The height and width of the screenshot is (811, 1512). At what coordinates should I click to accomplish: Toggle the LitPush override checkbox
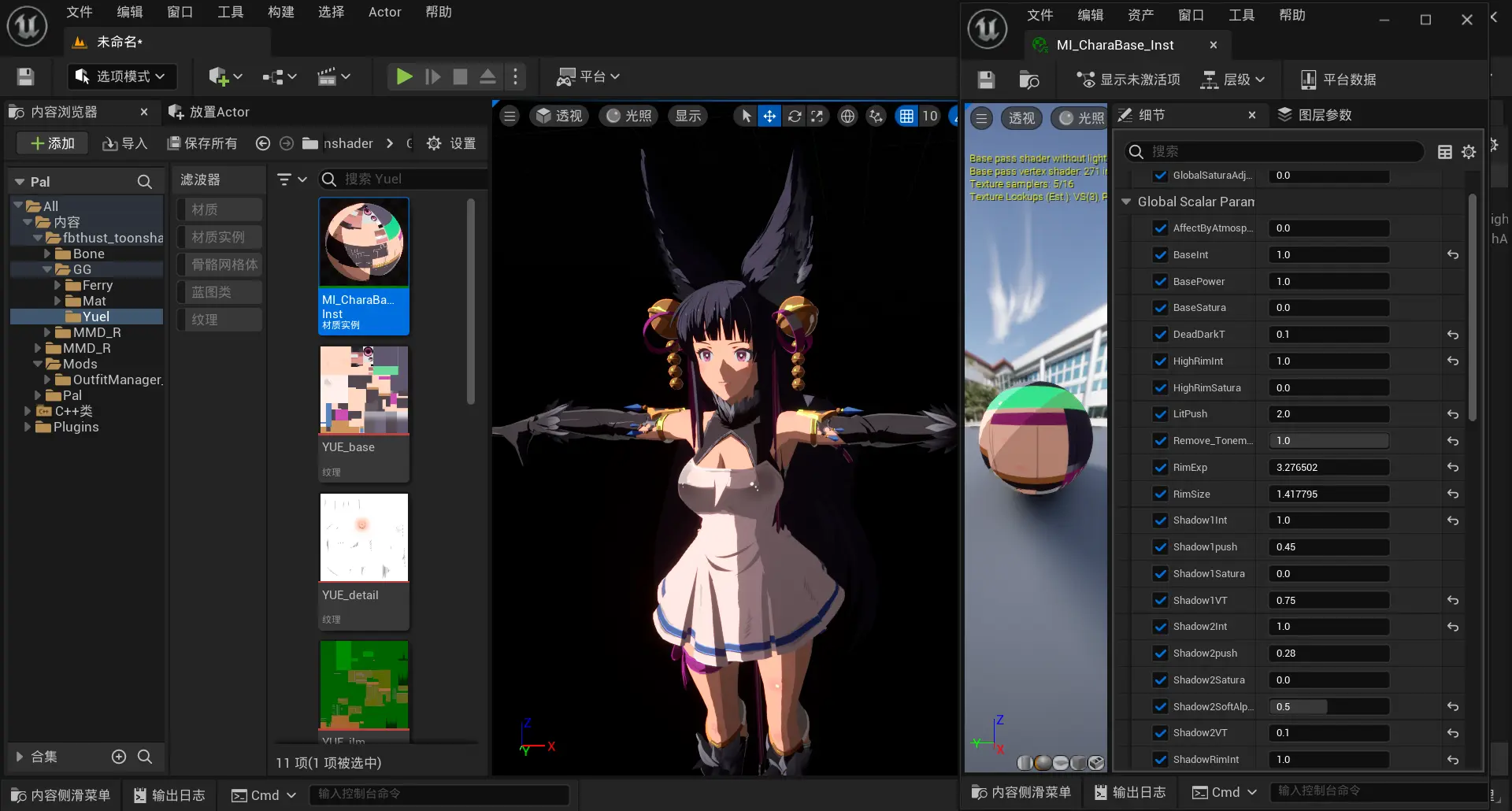tap(1160, 414)
